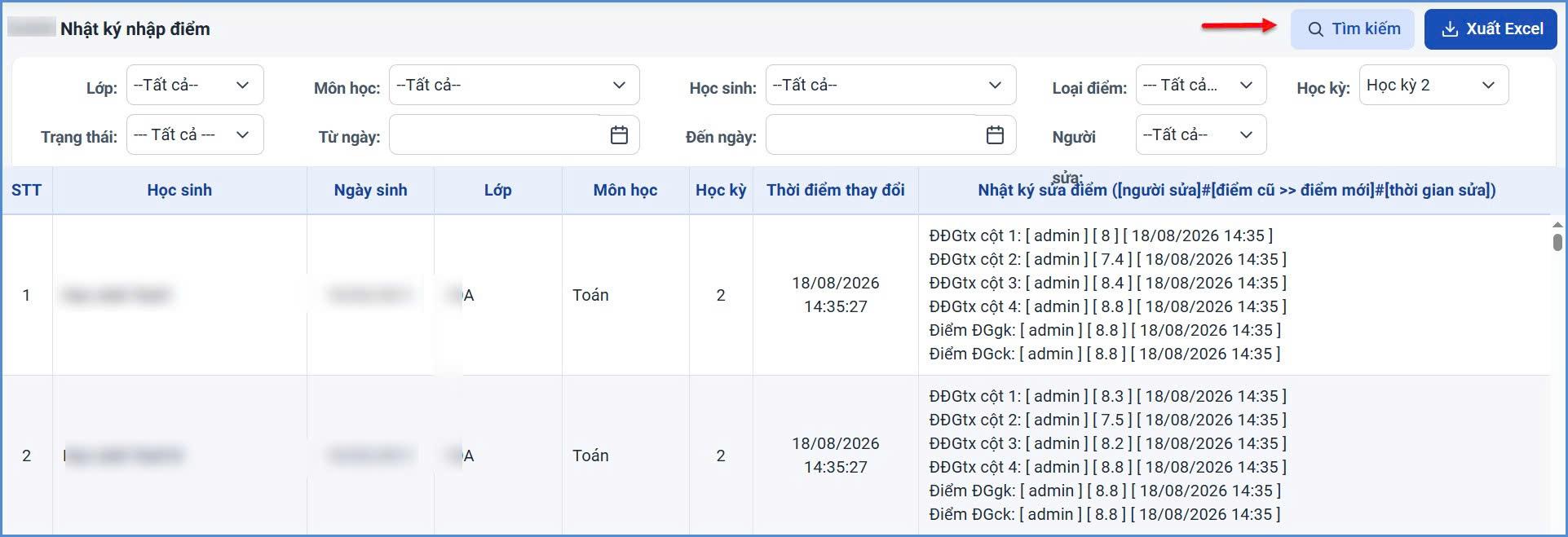Viewport: 1568px width, 537px height.
Task: Click row 1 entry ĐĐGtx cột 2 [ 7.4 ]
Action: click(x=1108, y=260)
